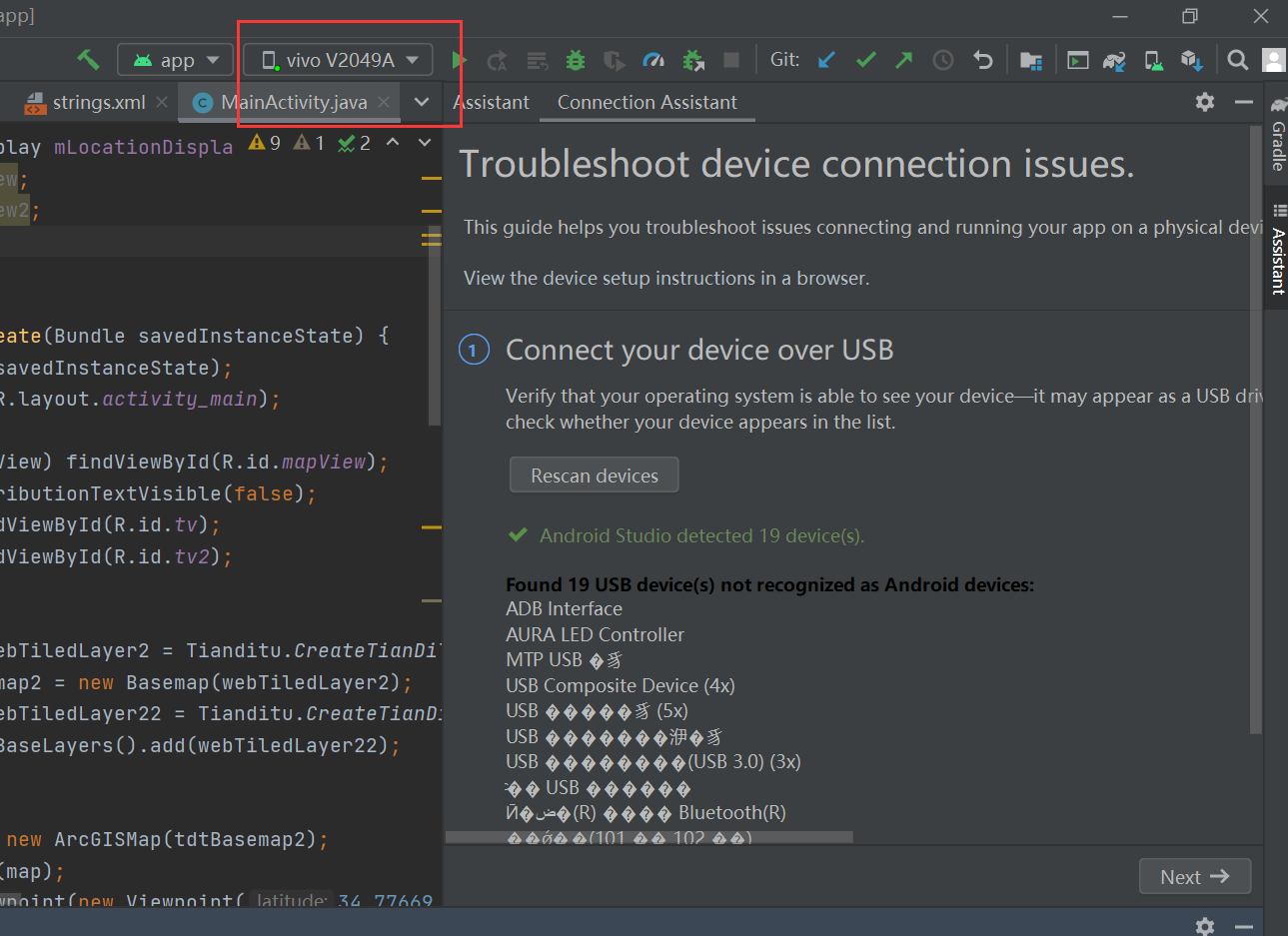1288x936 pixels.
Task: Close the strings.xml tab
Action: pyautogui.click(x=162, y=102)
